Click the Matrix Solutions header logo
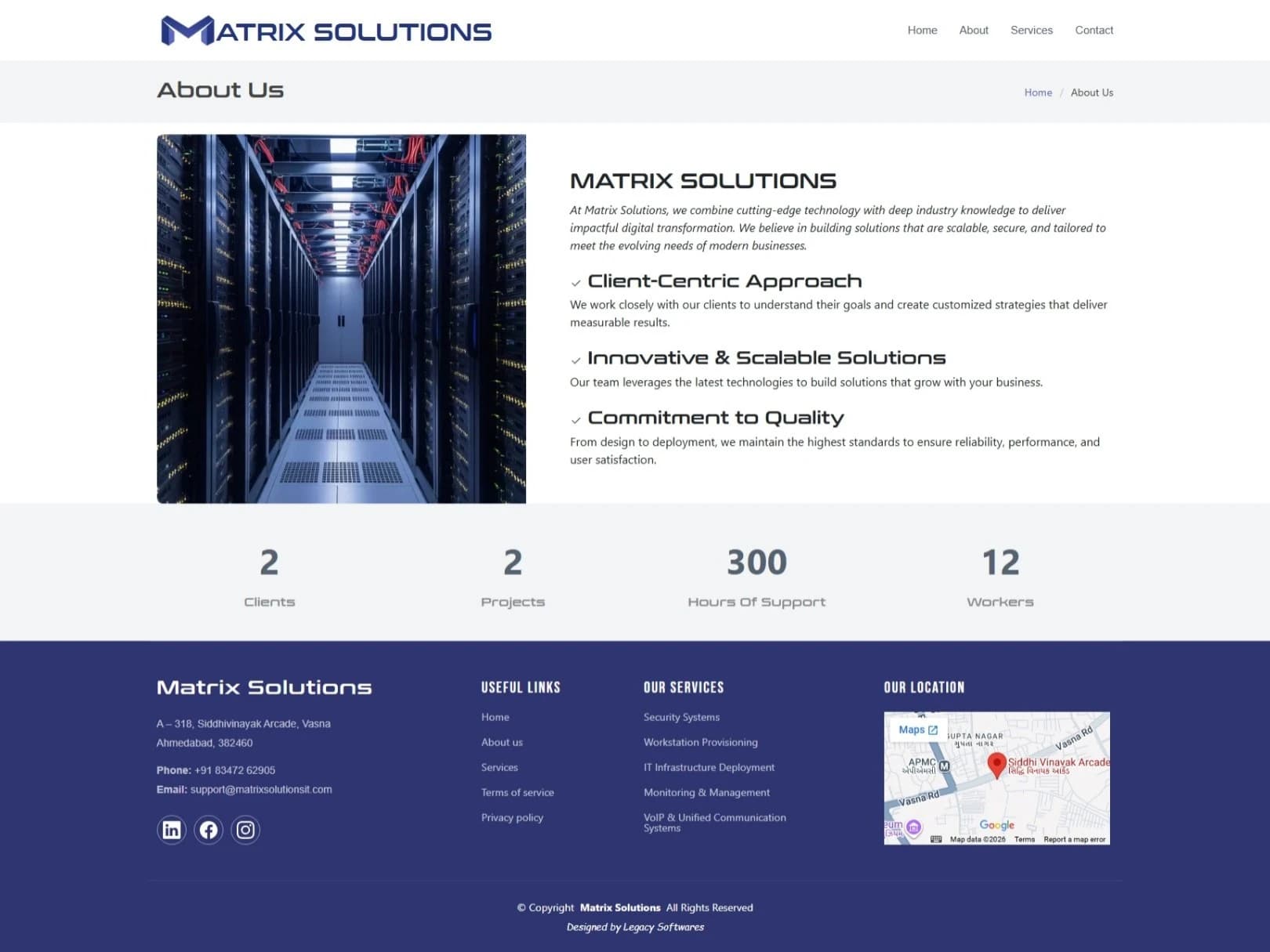The height and width of the screenshot is (952, 1270). [x=326, y=31]
